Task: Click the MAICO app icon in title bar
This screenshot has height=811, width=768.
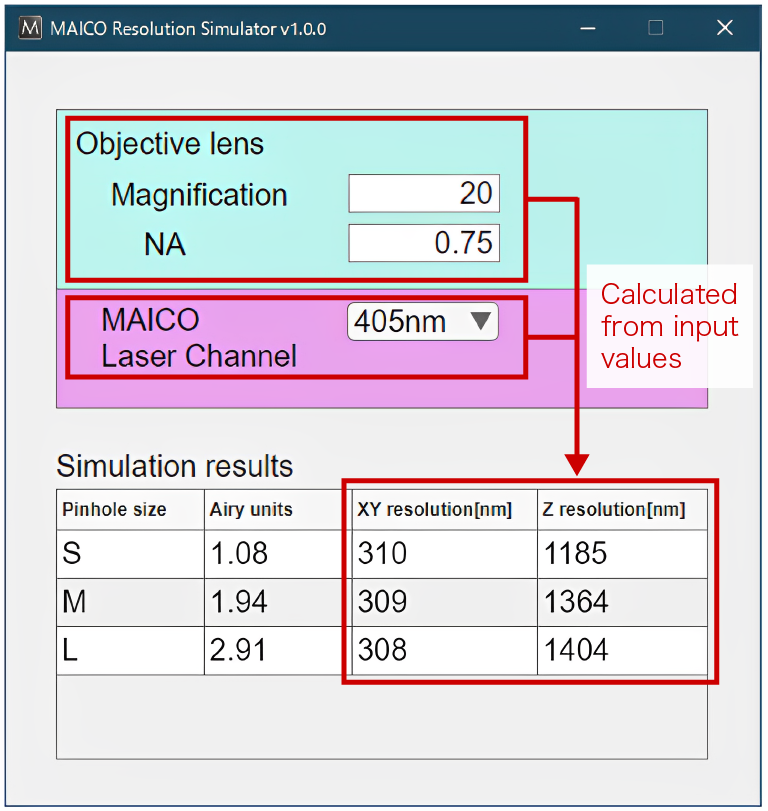Action: point(31,28)
